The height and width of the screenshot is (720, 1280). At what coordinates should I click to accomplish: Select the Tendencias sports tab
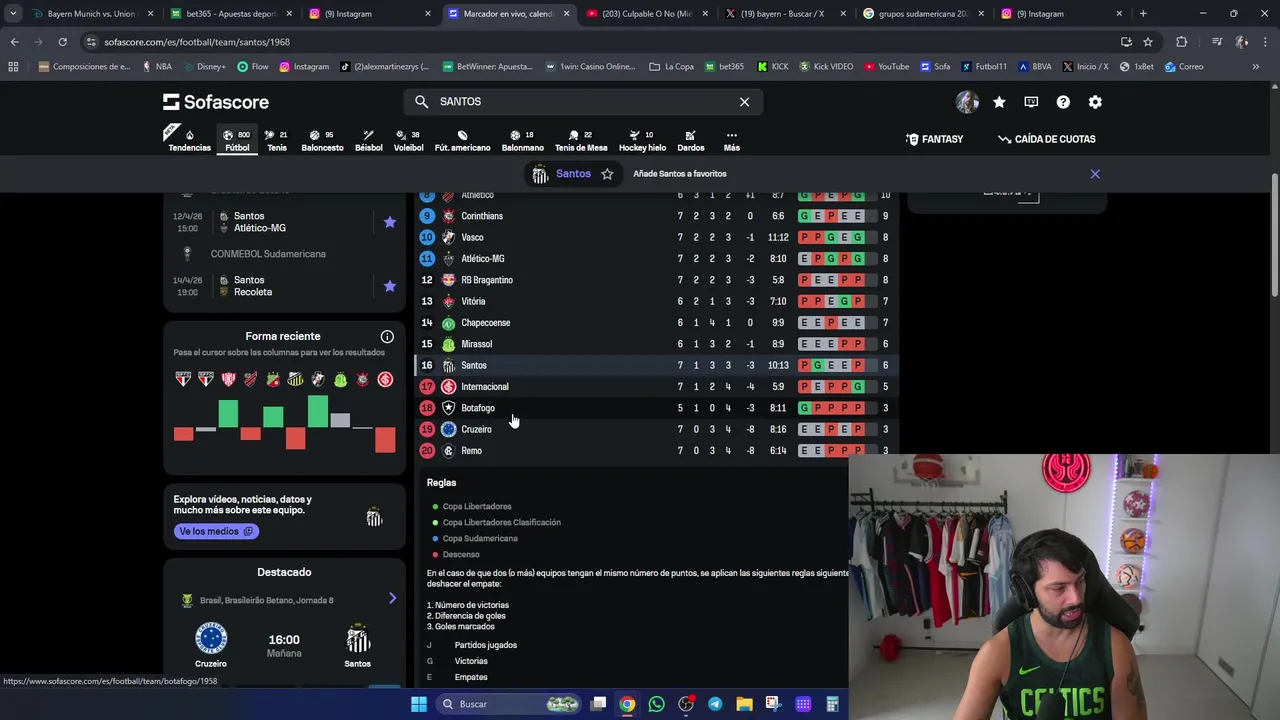[189, 140]
